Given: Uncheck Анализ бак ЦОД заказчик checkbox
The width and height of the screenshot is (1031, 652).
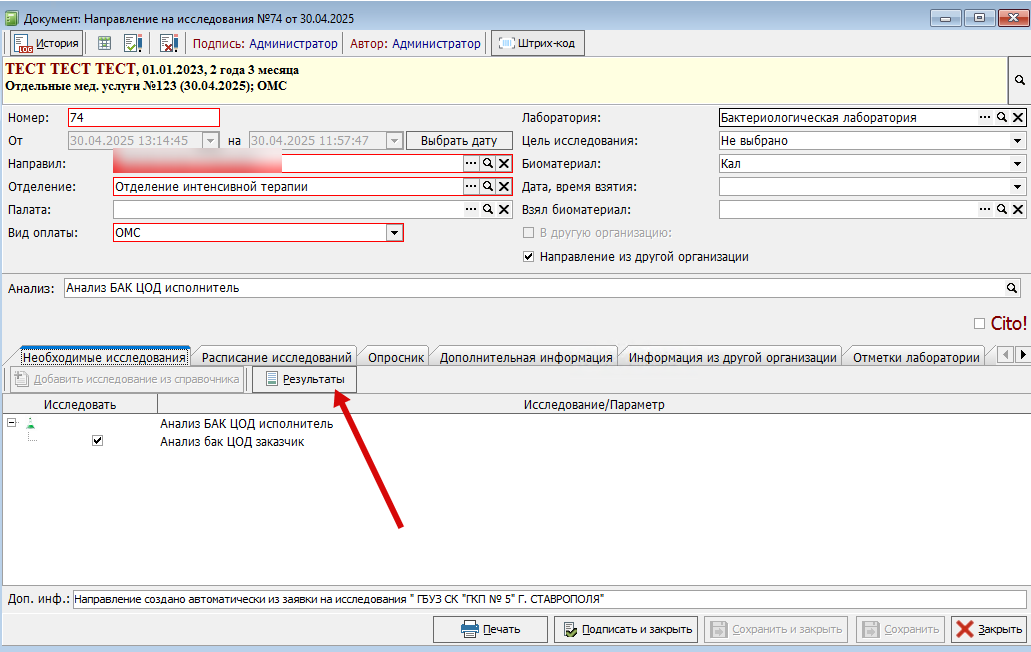Looking at the screenshot, I should click(97, 440).
